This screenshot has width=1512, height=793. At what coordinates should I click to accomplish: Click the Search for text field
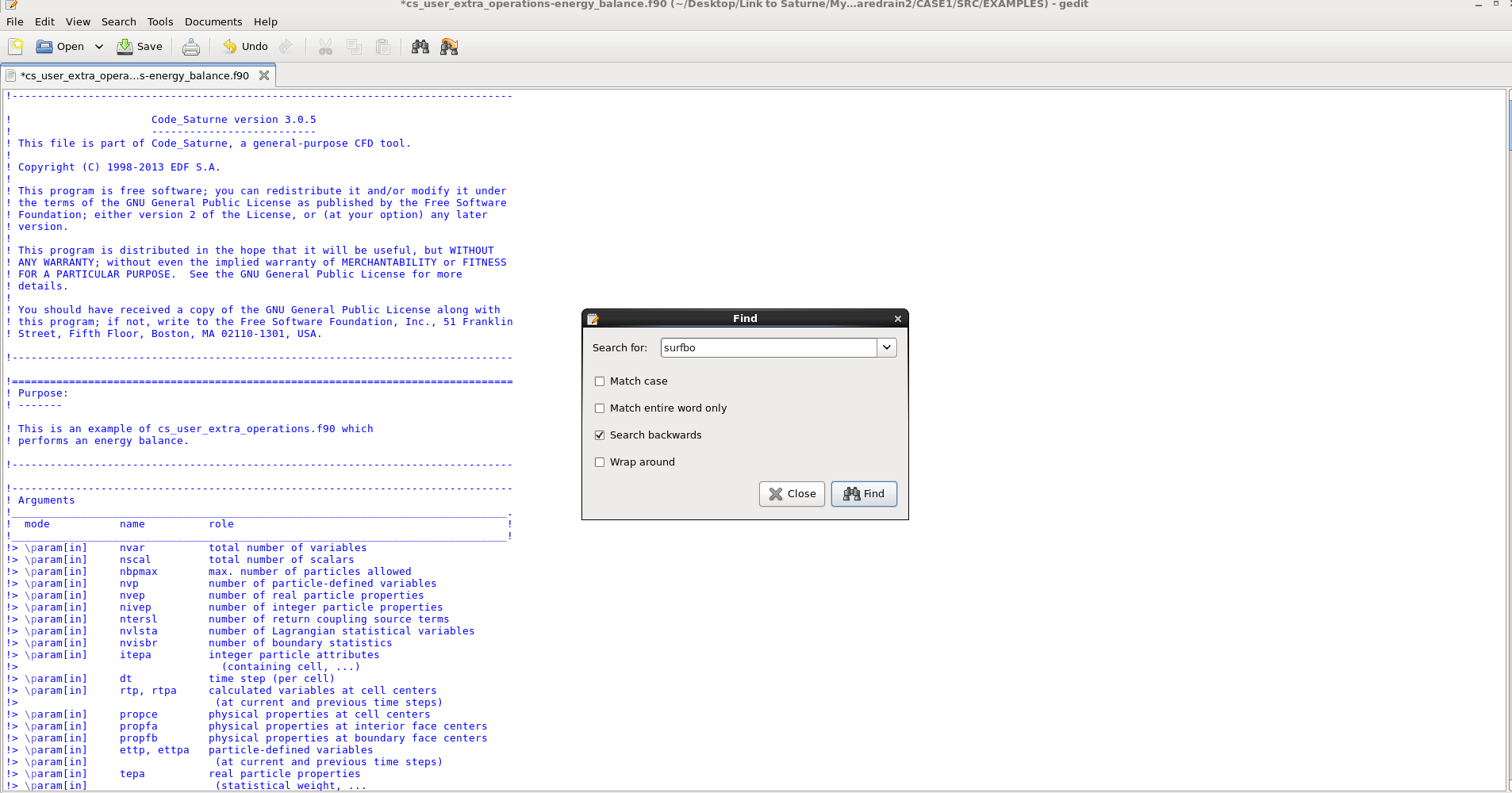tap(768, 347)
